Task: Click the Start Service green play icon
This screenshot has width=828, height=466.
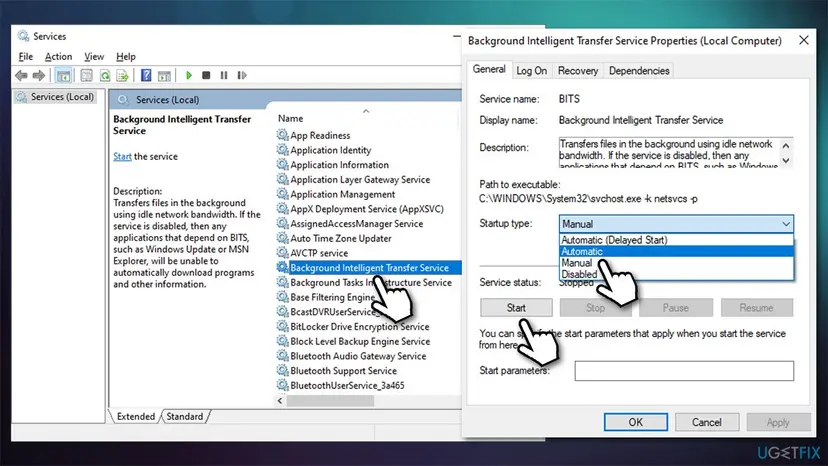Action: coord(189,76)
